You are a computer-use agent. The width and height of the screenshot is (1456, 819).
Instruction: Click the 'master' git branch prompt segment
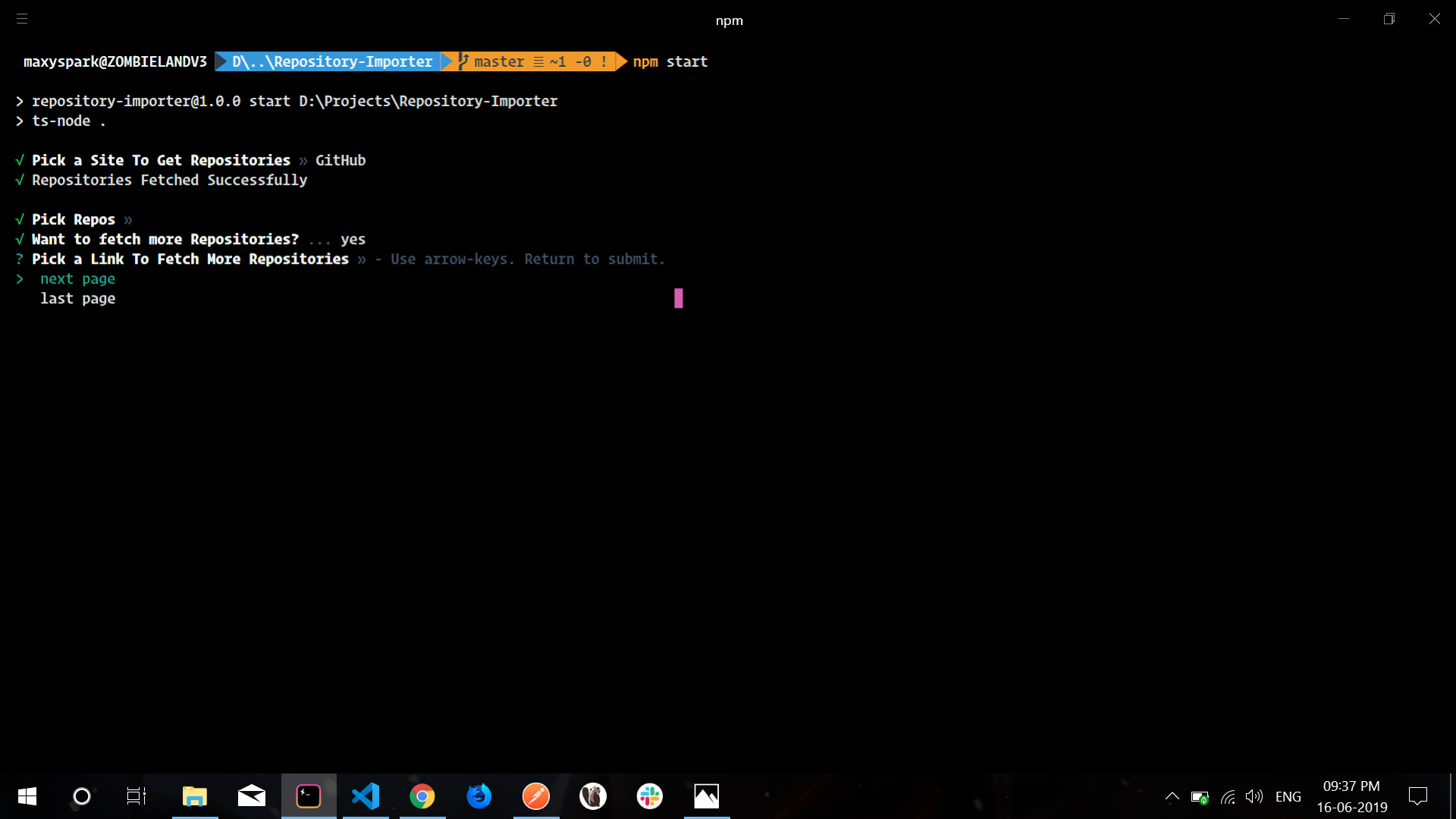point(499,61)
